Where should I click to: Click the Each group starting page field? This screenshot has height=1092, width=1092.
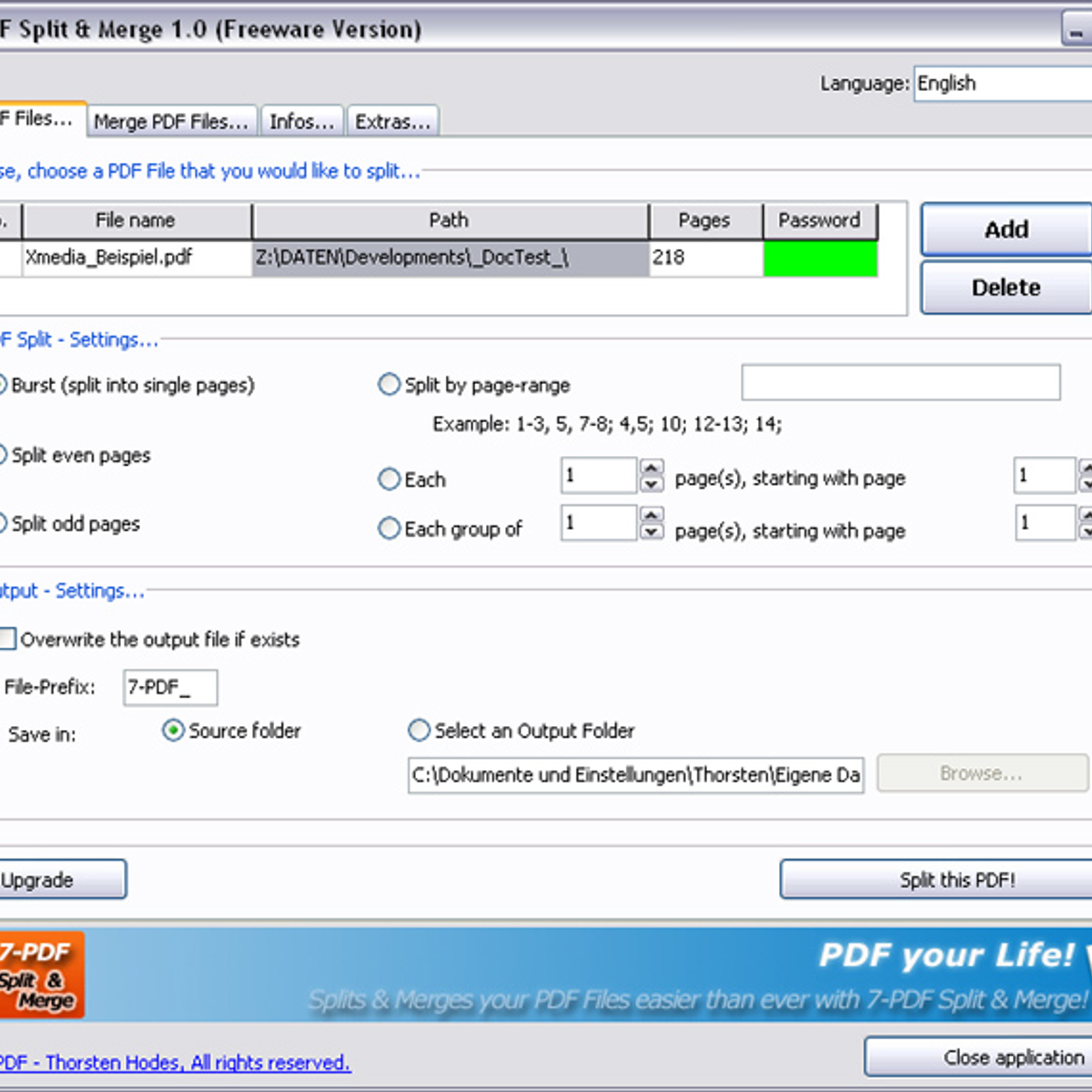tap(1045, 522)
